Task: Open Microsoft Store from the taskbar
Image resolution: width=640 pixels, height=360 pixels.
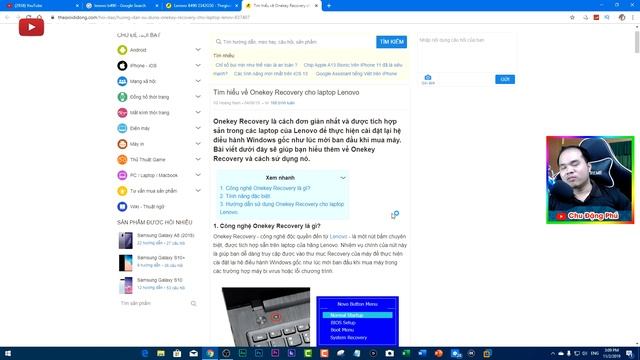Action: point(177,353)
